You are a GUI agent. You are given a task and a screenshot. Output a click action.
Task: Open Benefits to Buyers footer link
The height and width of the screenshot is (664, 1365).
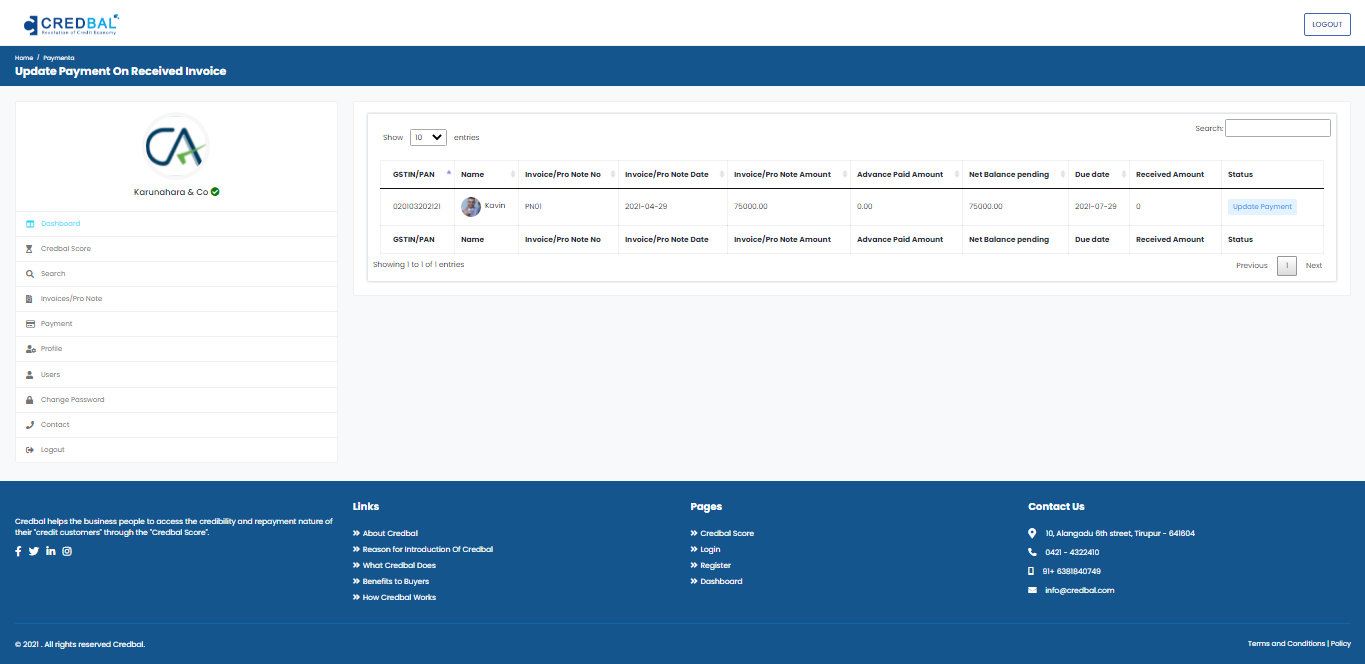(x=395, y=582)
